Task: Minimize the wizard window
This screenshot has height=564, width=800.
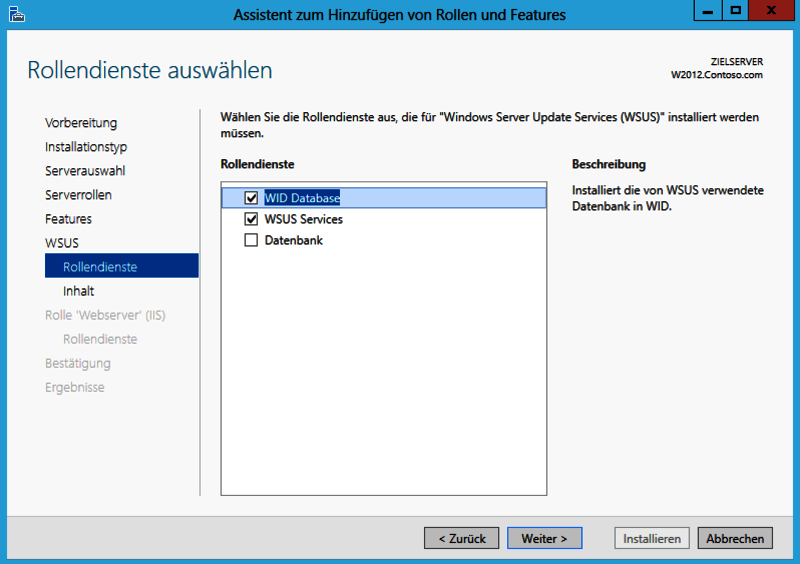Action: pos(708,10)
